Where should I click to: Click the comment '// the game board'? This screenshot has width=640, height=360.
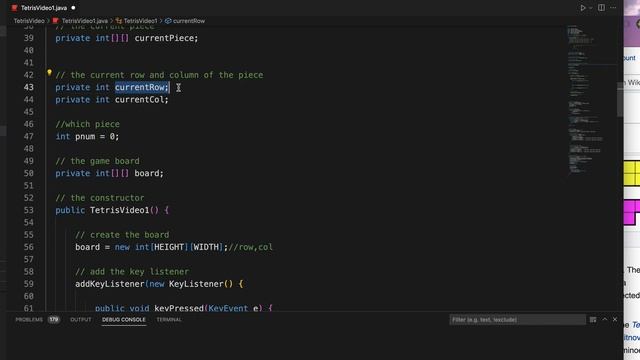97,161
